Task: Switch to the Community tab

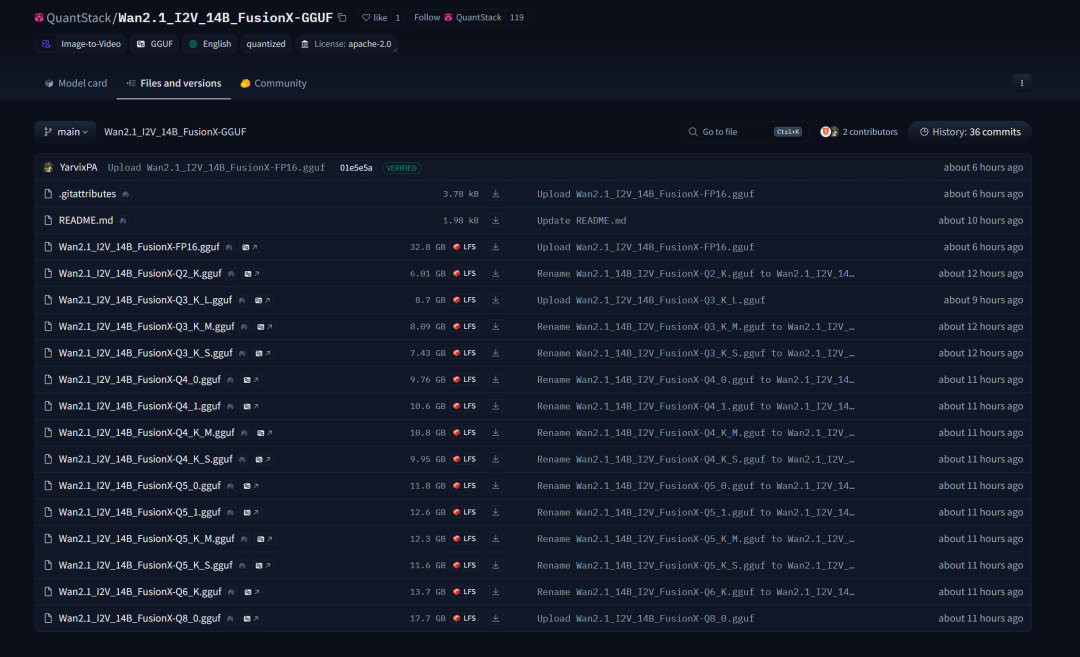Action: [x=273, y=83]
